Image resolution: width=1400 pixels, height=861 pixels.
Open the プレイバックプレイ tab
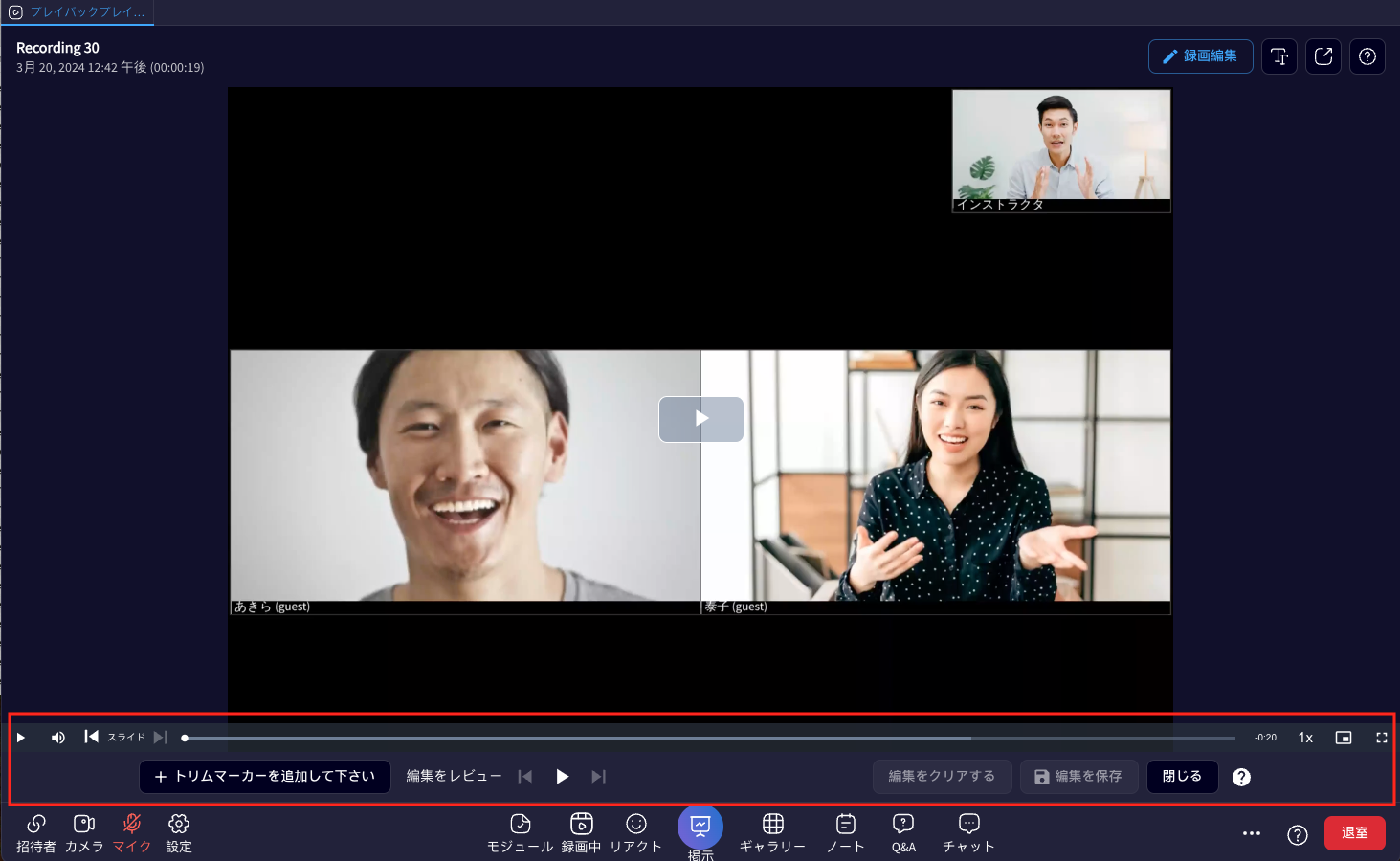(x=77, y=12)
